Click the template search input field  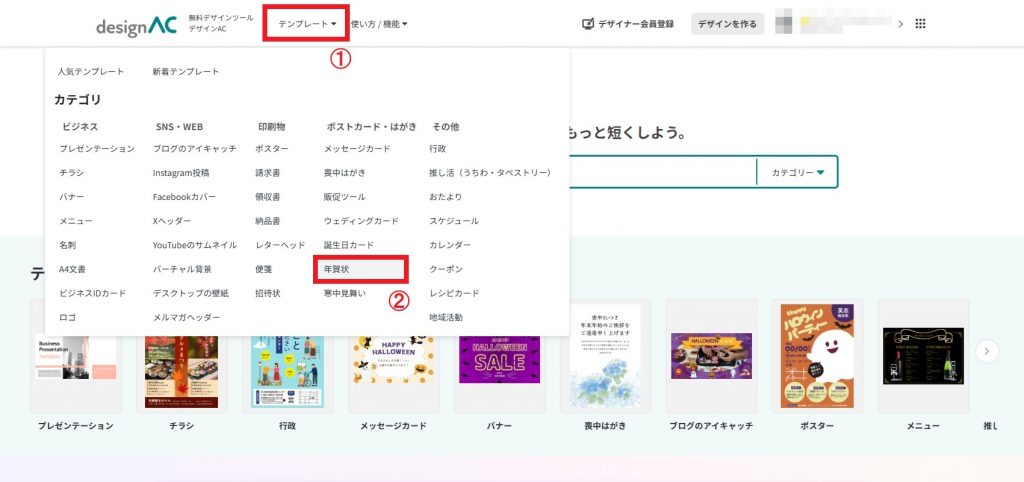coord(662,172)
